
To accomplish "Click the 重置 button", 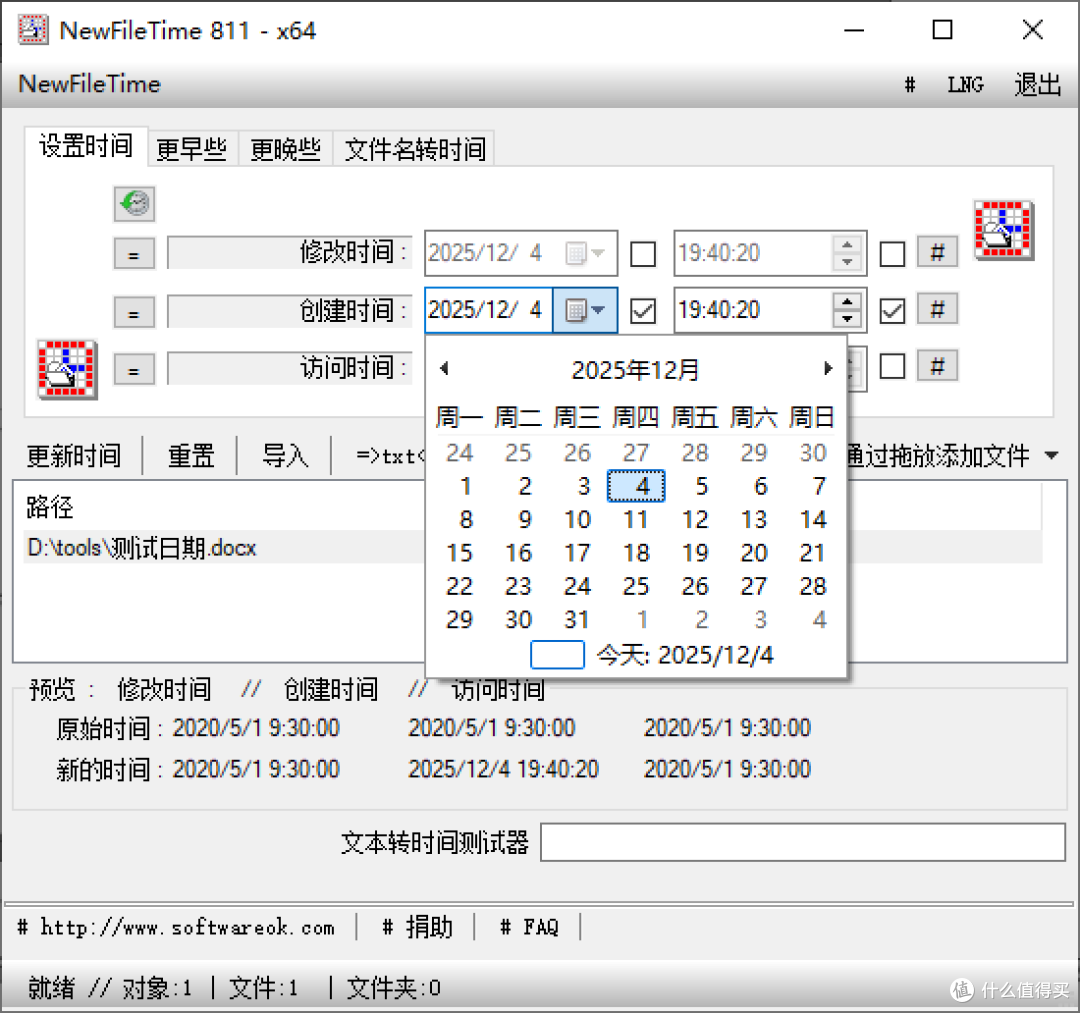I will (191, 455).
